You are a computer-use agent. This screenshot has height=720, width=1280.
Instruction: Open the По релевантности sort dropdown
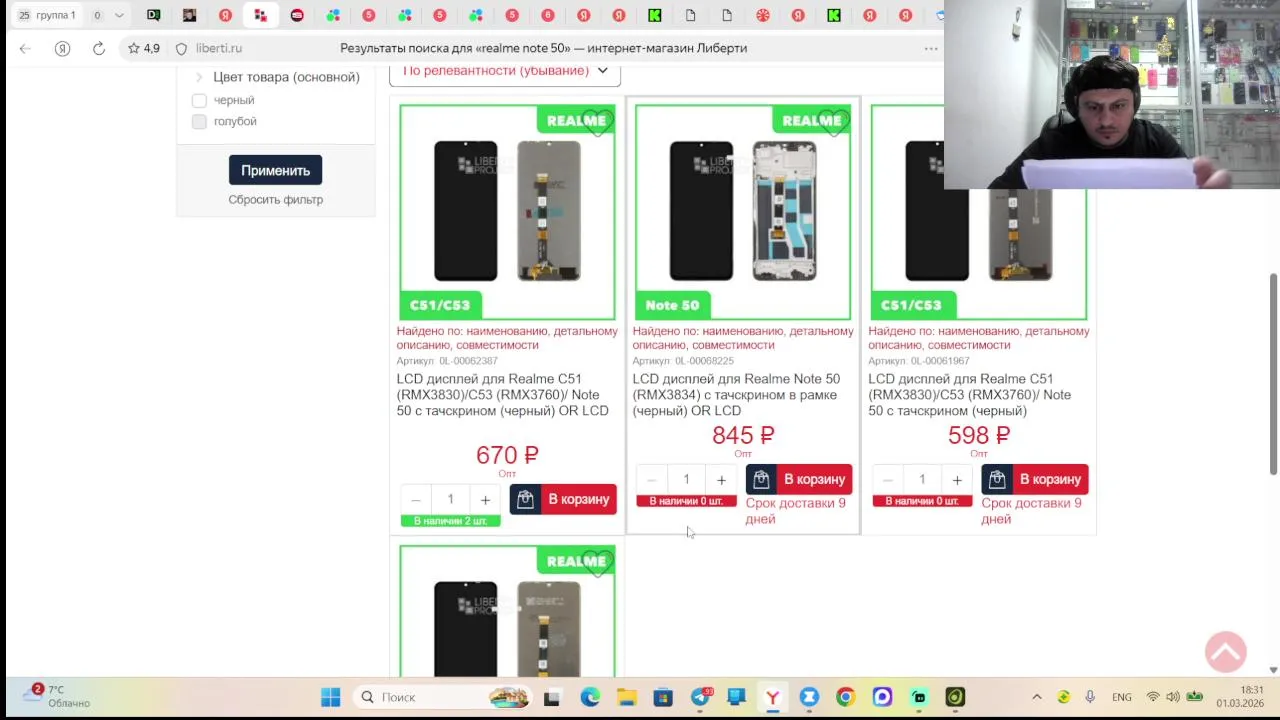point(505,71)
